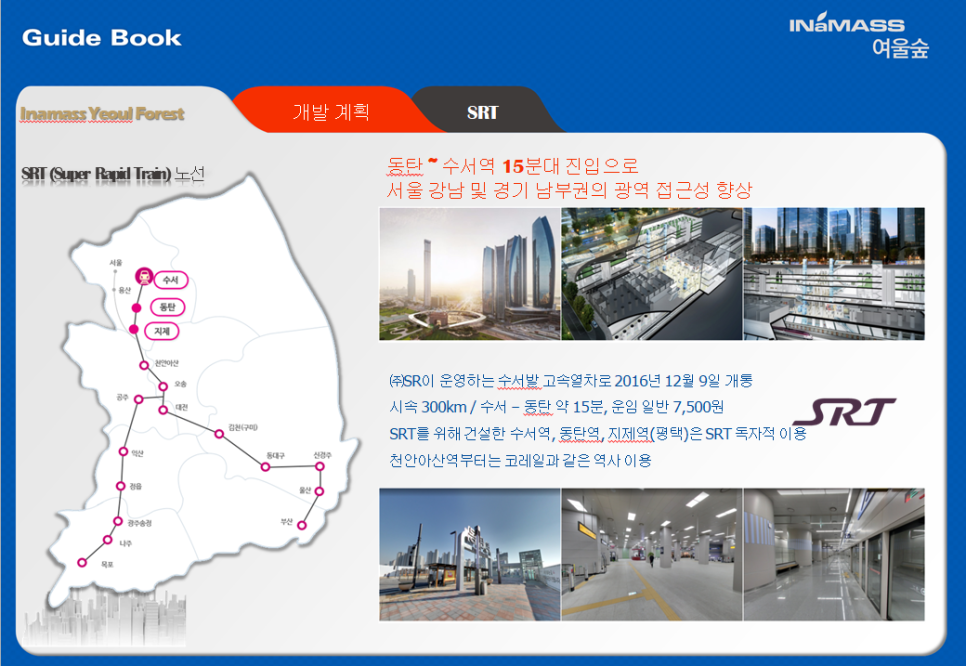This screenshot has width=966, height=666.
Task: Select the 동탄 station label pill
Action: tap(168, 307)
